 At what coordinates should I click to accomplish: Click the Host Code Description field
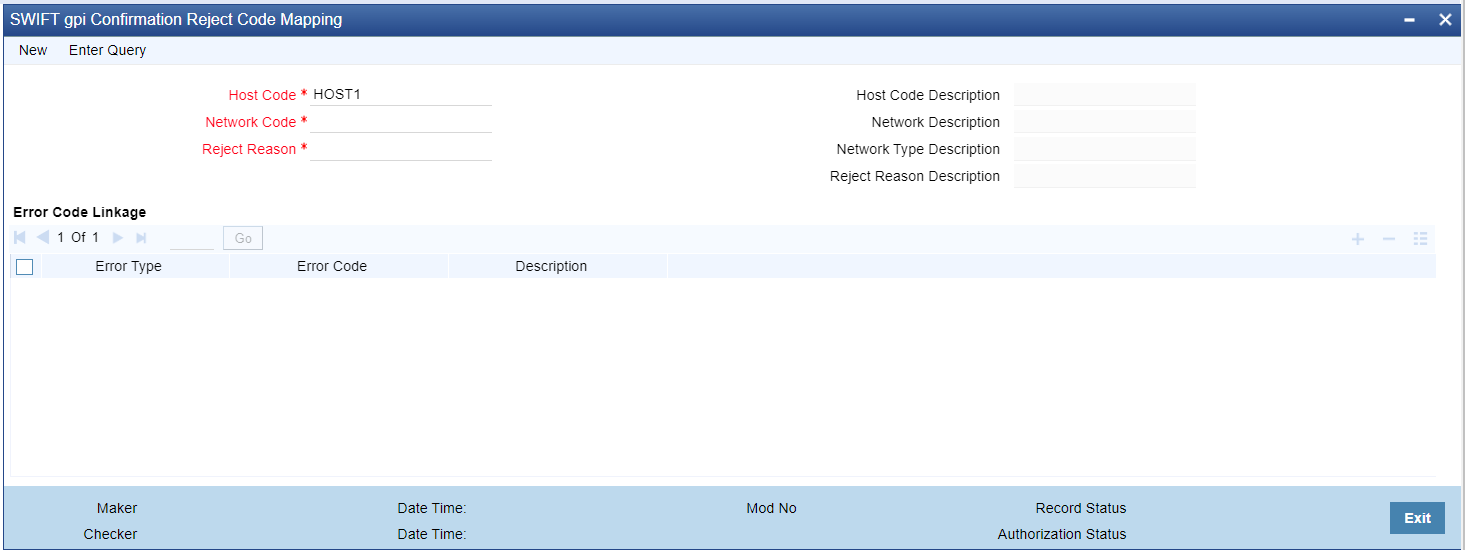point(1105,95)
